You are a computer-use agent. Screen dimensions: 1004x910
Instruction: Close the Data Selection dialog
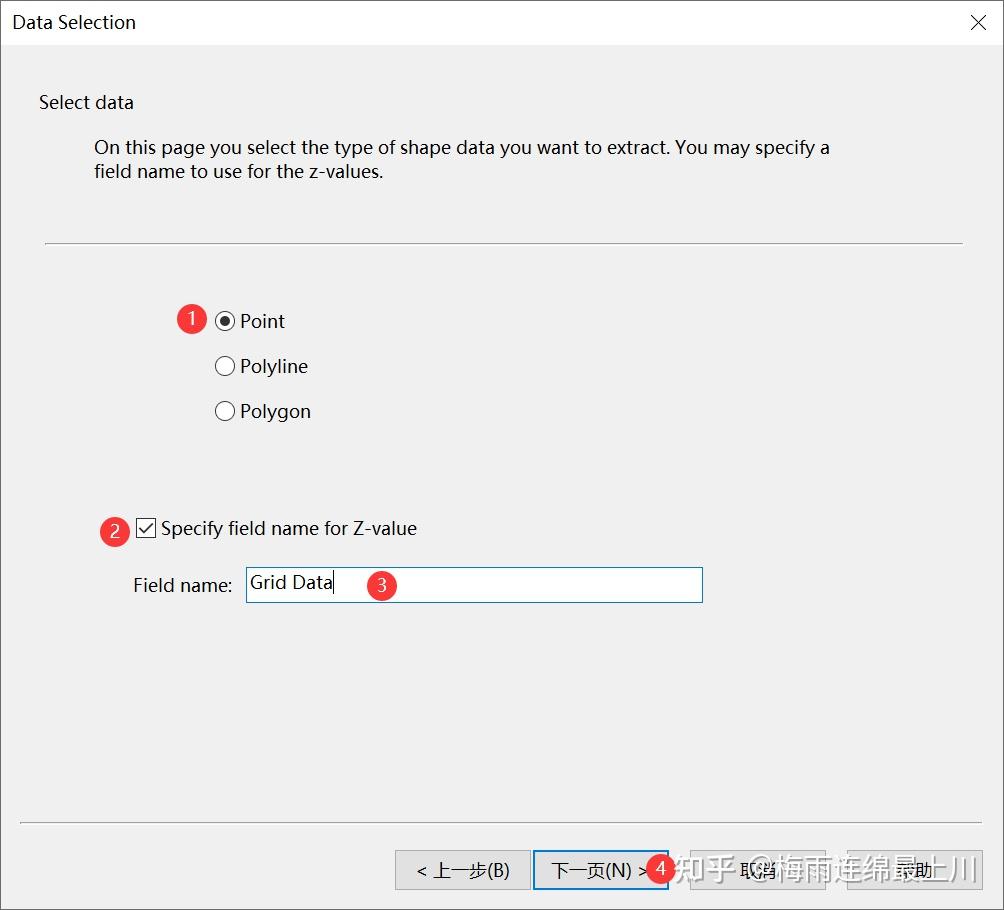click(978, 22)
